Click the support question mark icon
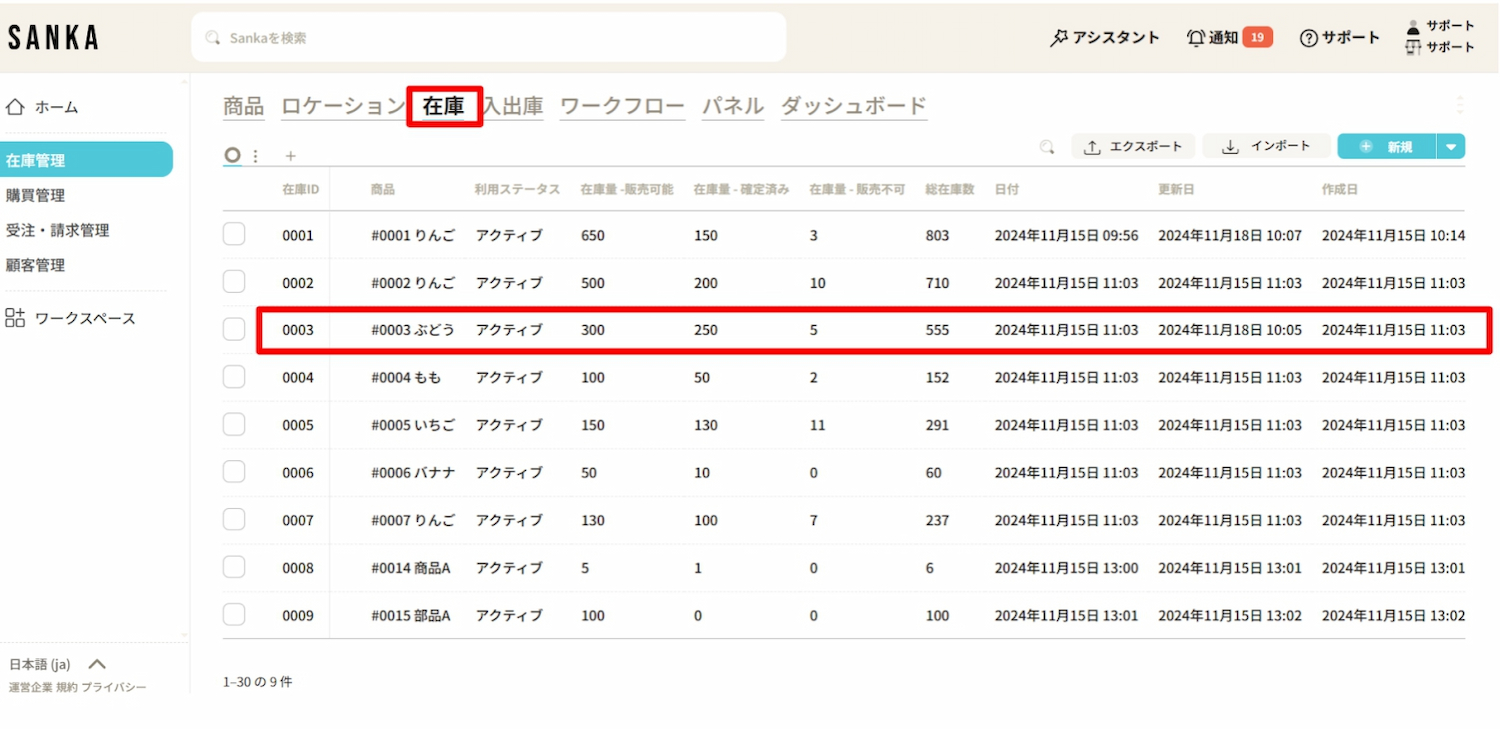This screenshot has width=1500, height=729. (1308, 38)
